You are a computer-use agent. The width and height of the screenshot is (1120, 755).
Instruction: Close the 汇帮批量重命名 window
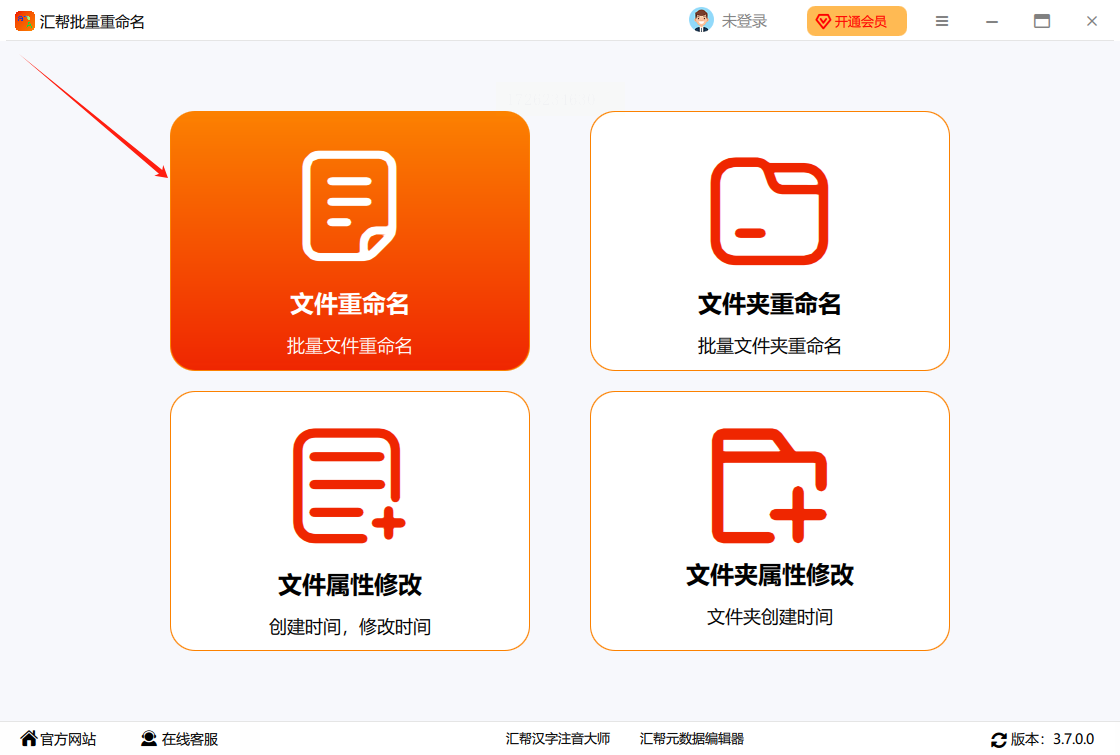[1091, 21]
